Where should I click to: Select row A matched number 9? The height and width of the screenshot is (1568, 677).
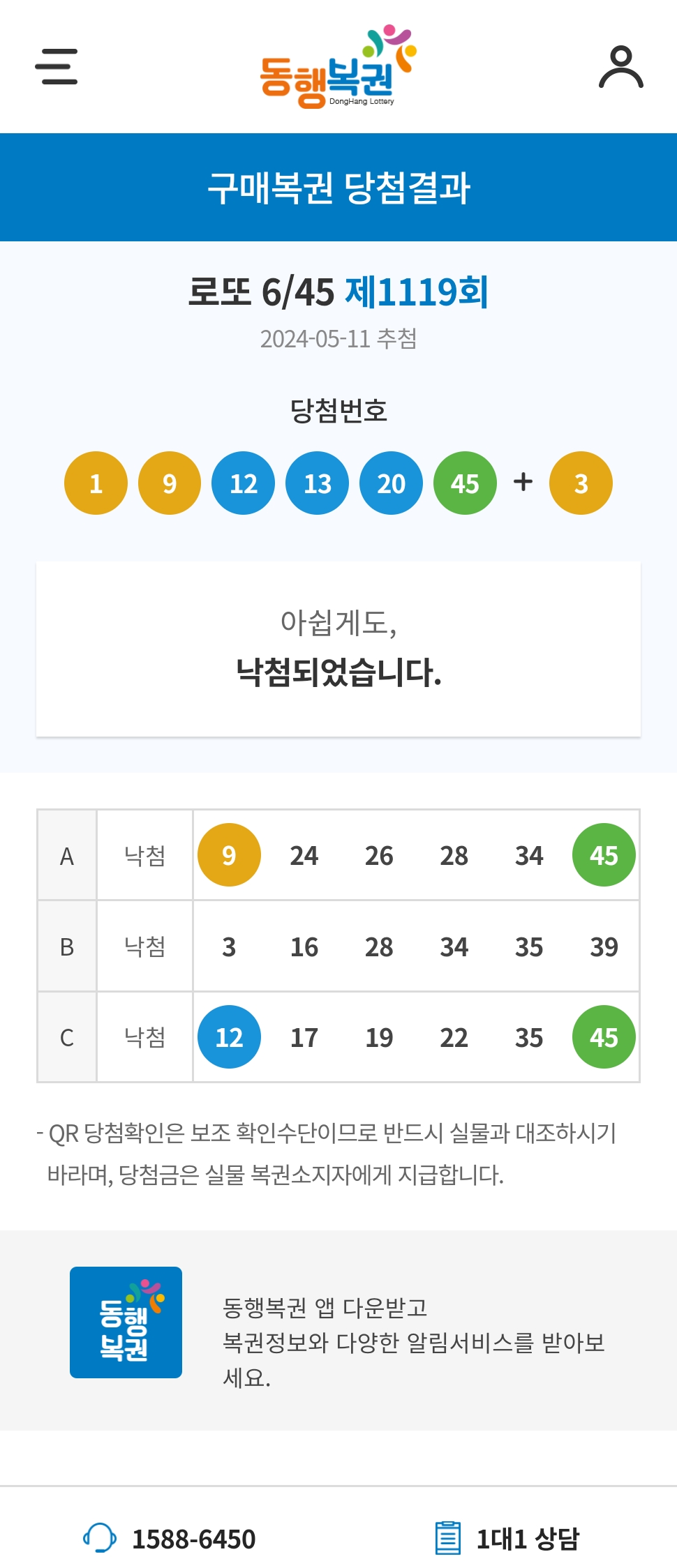pos(229,855)
